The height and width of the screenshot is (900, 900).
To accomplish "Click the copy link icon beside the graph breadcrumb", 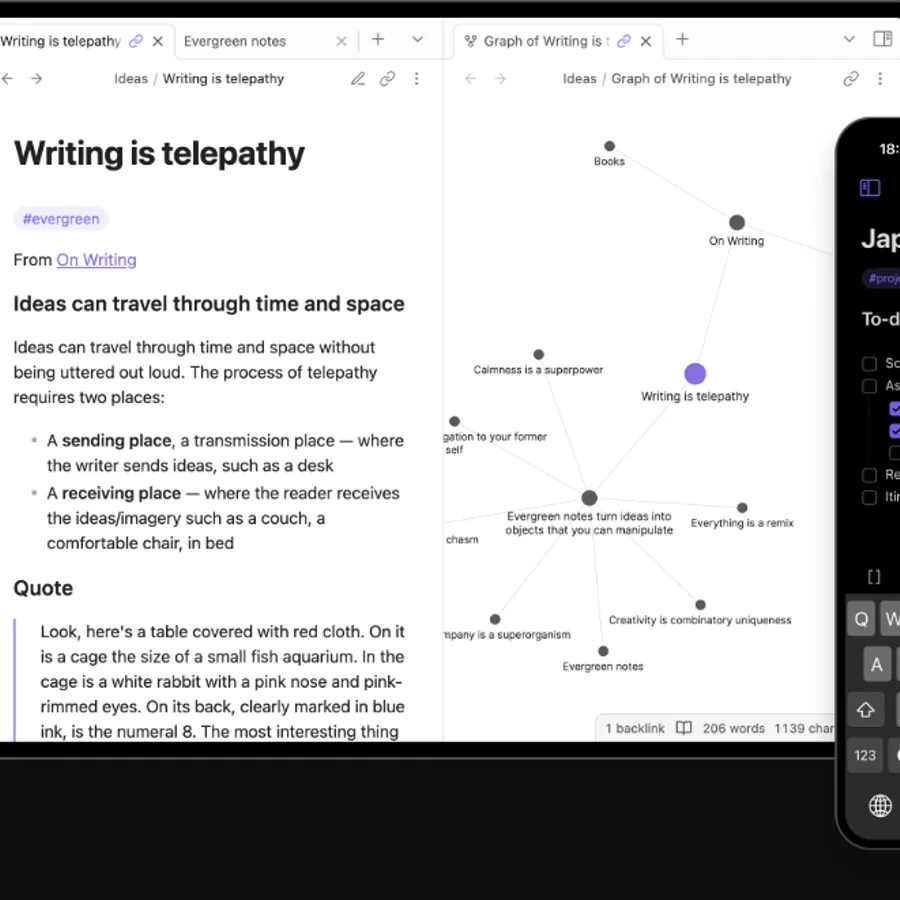I will (851, 78).
